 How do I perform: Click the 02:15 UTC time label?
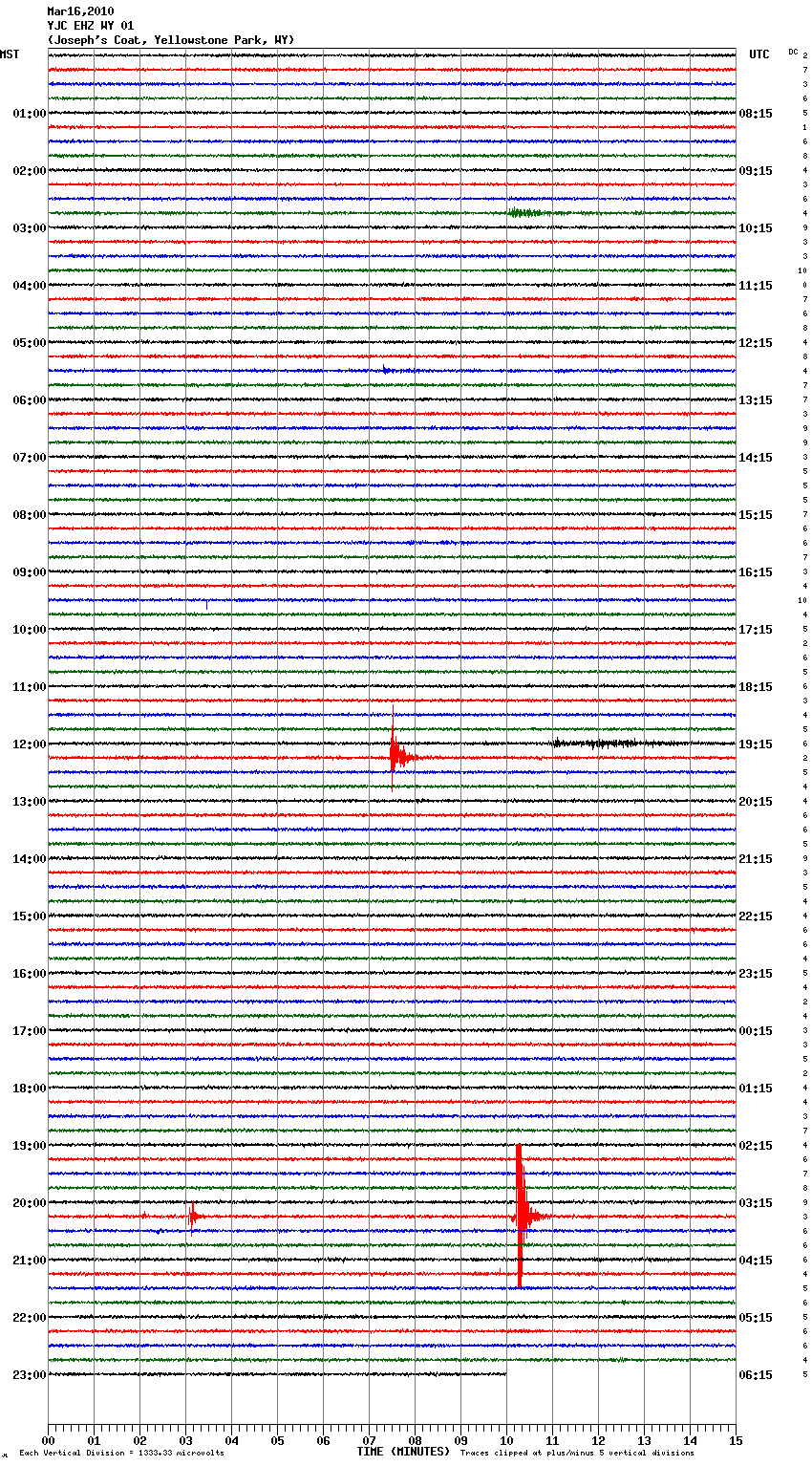756,1146
